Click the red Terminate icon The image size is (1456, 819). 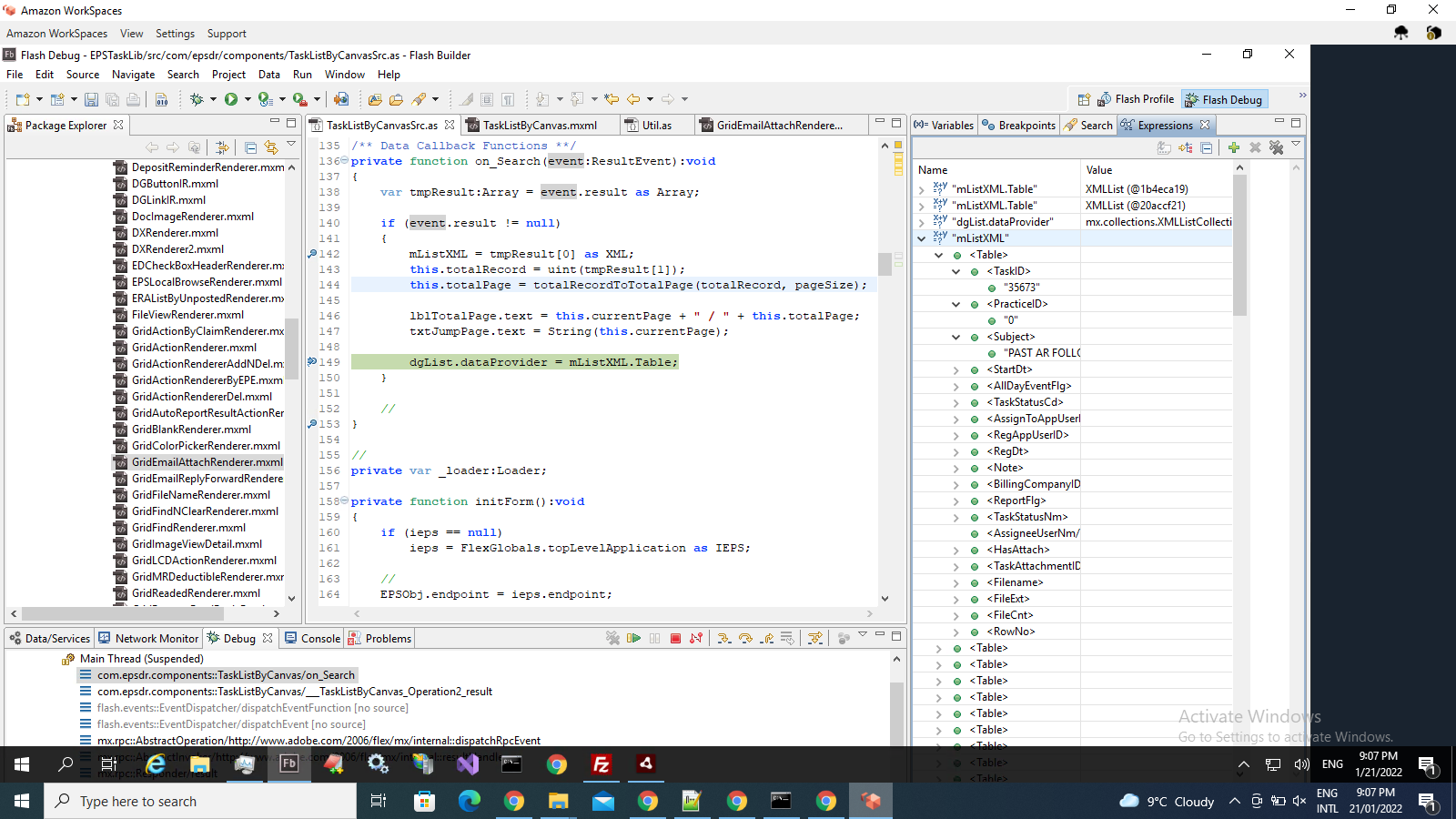tap(675, 638)
